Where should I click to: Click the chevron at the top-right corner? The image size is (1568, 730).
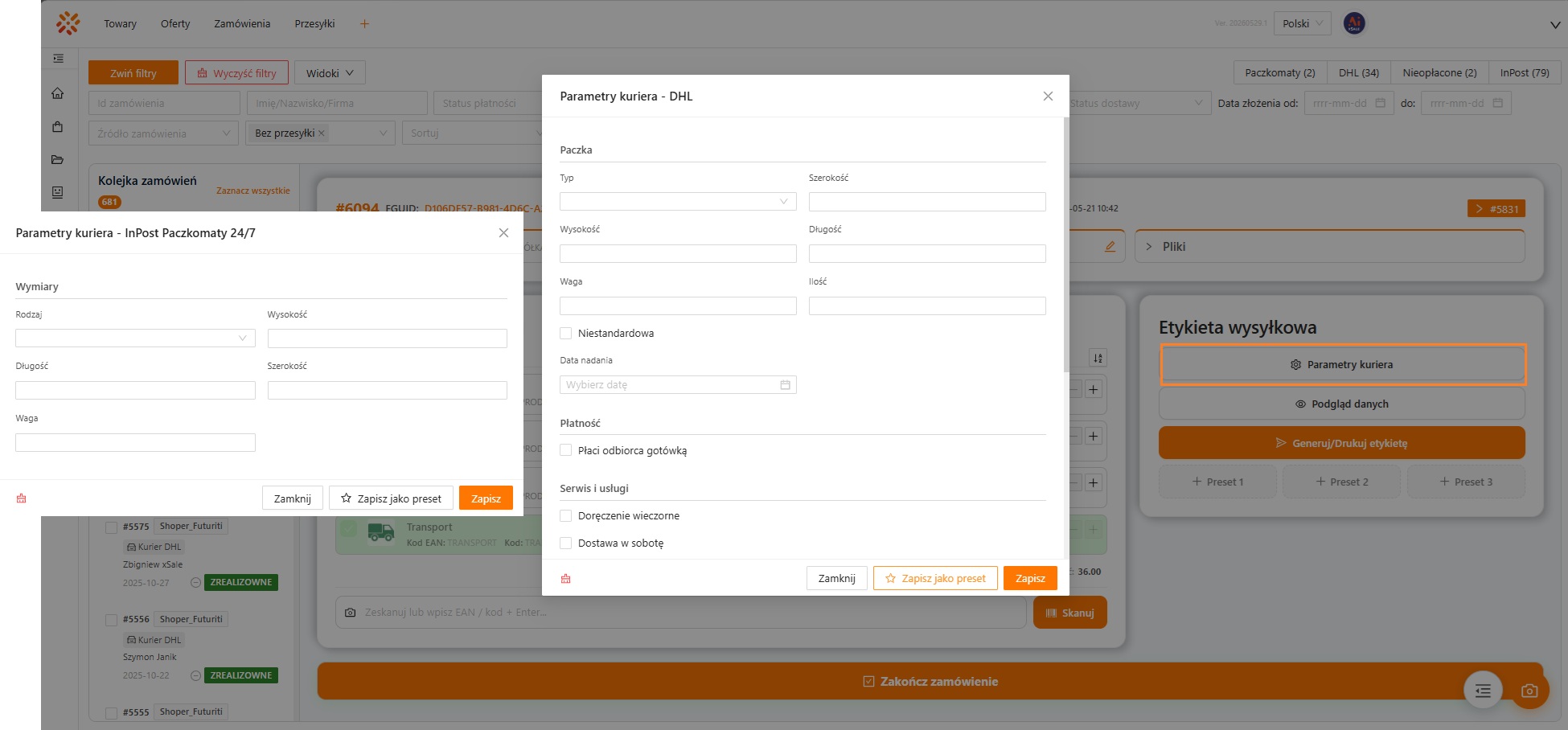[1555, 25]
